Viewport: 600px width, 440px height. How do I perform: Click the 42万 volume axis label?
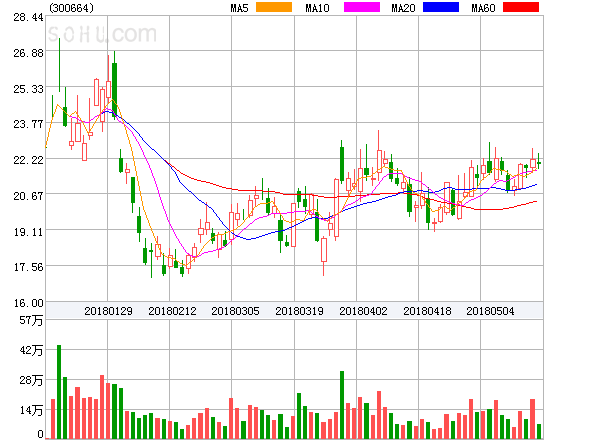(x=31, y=350)
